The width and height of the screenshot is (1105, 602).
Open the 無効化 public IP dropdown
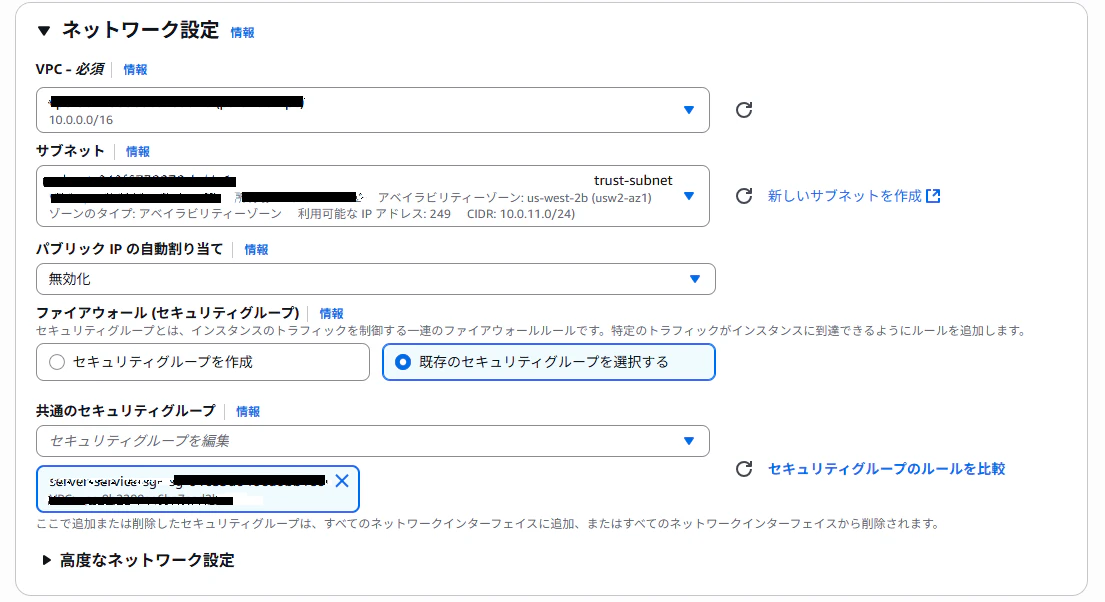click(376, 279)
